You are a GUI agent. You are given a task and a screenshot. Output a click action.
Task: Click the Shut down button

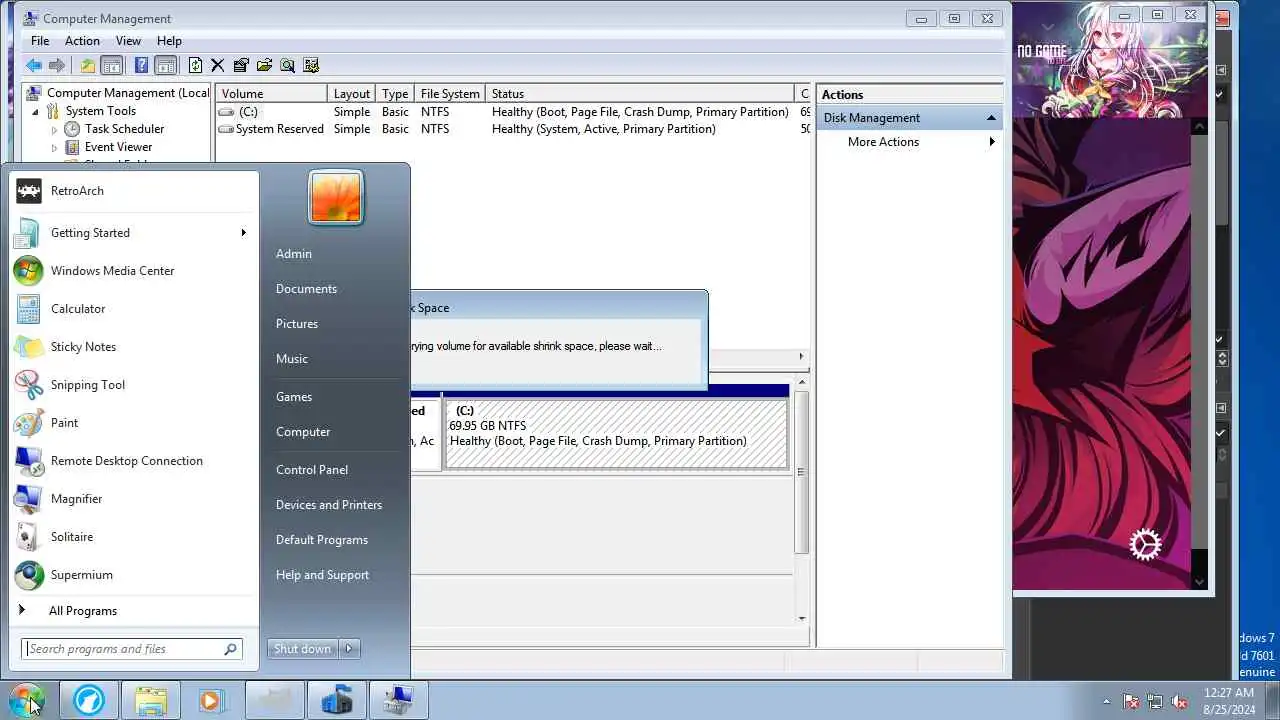[x=303, y=649]
